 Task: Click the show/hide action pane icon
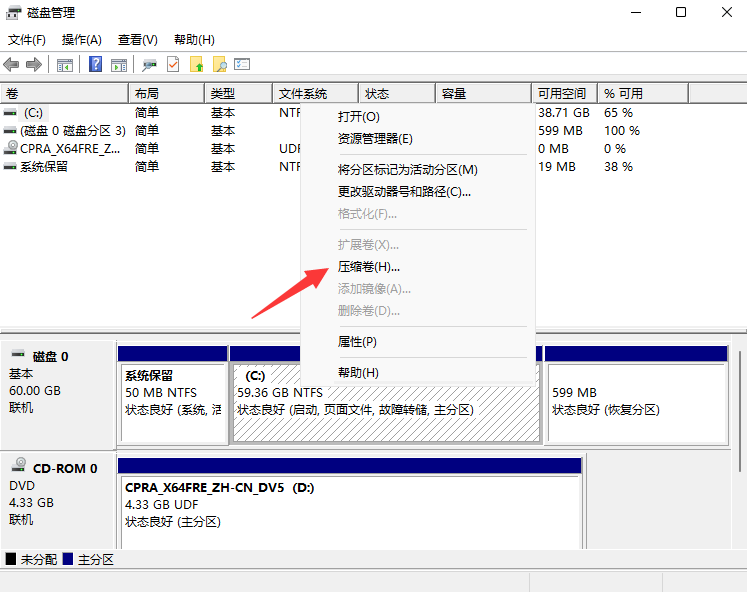click(119, 65)
